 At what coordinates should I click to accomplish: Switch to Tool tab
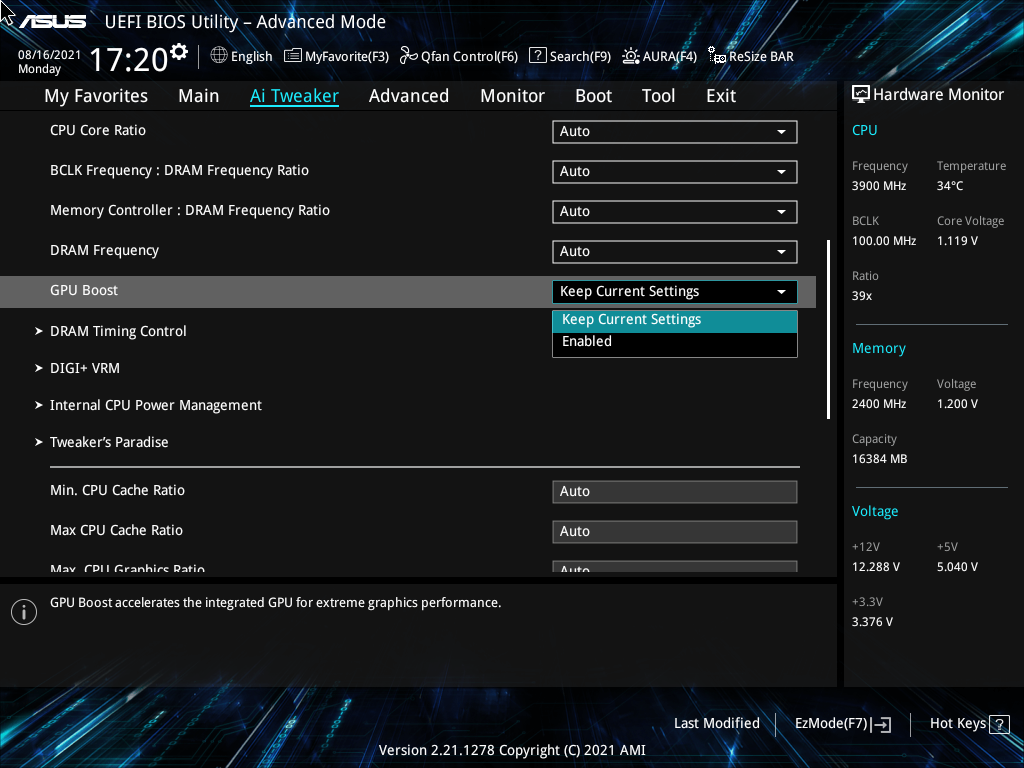click(x=658, y=96)
